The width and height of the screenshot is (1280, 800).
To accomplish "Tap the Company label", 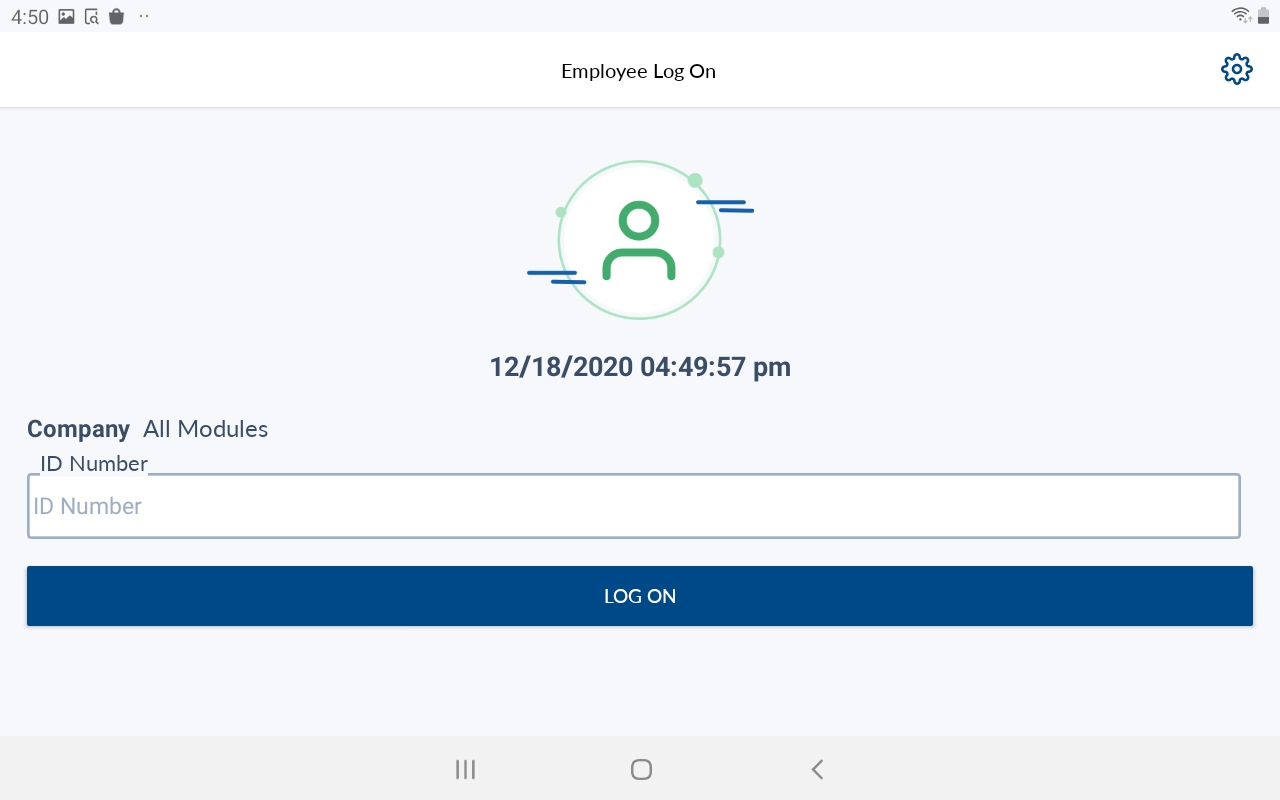I will point(78,429).
